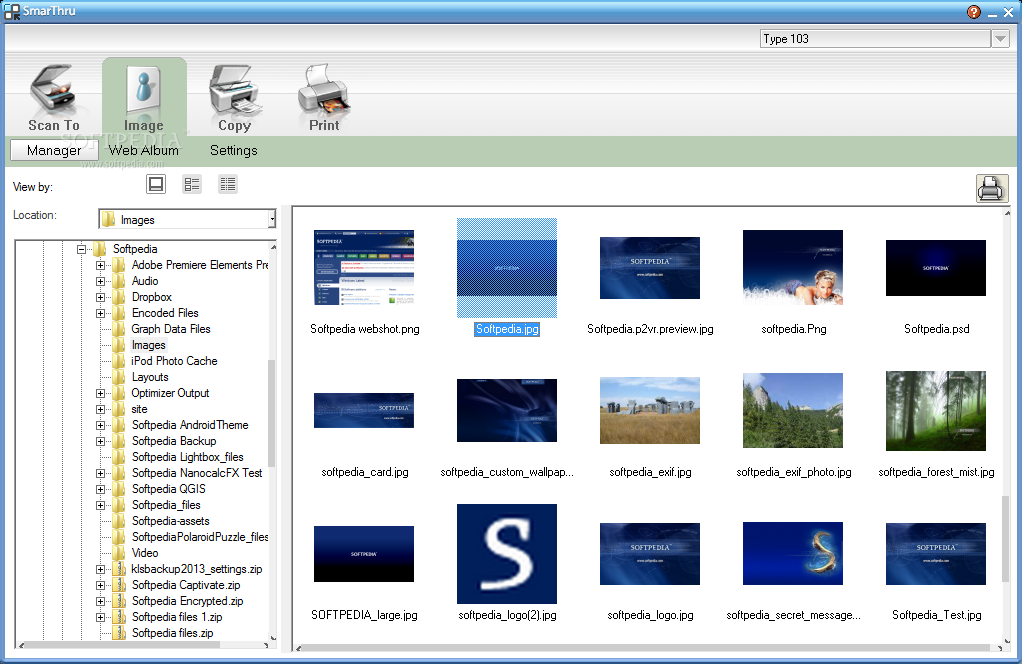1022x664 pixels.
Task: Open the Settings tab
Action: click(x=233, y=151)
